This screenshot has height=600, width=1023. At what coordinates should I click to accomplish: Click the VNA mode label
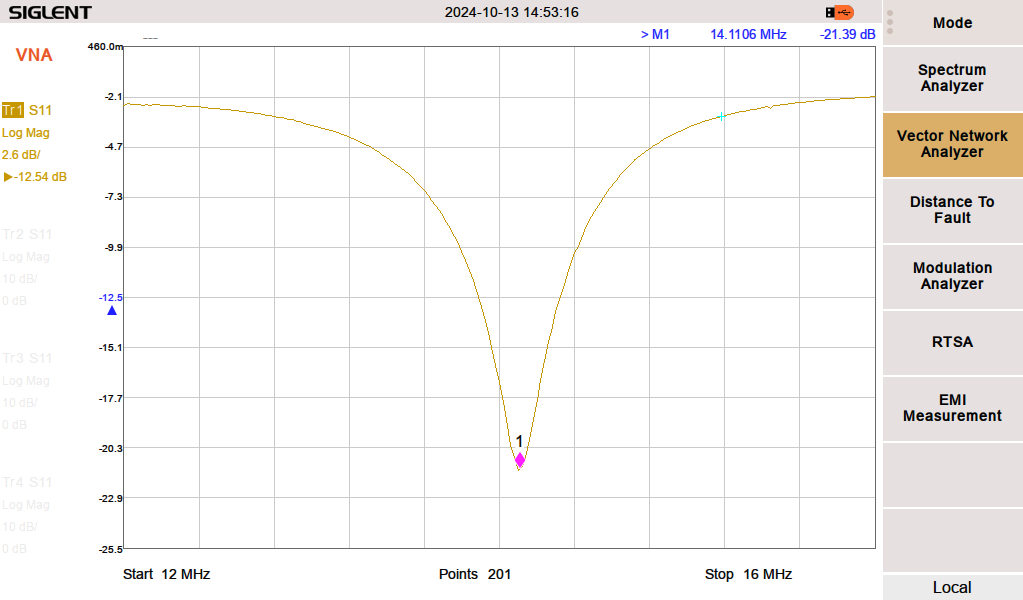34,55
